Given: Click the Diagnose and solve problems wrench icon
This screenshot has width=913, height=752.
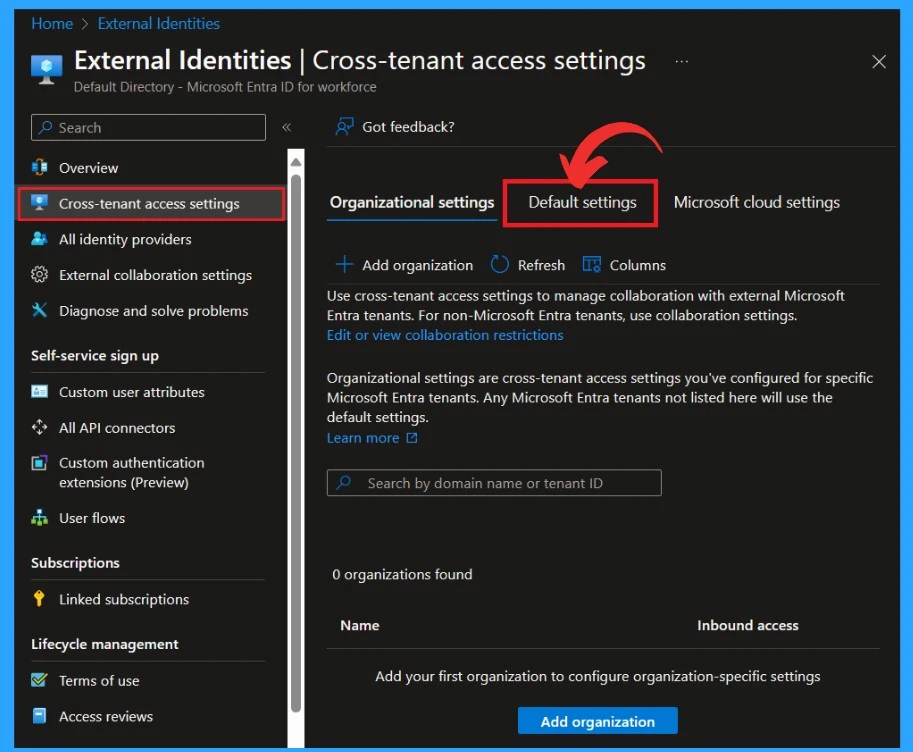Looking at the screenshot, I should [40, 310].
